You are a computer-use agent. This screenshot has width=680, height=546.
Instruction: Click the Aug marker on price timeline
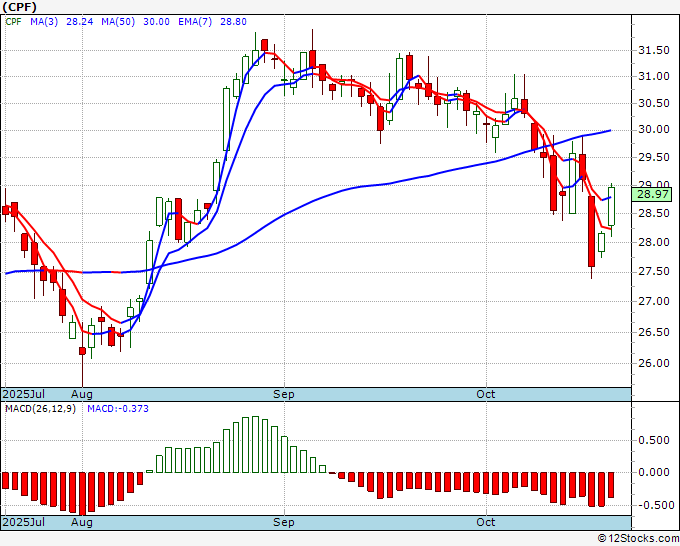pyautogui.click(x=82, y=394)
